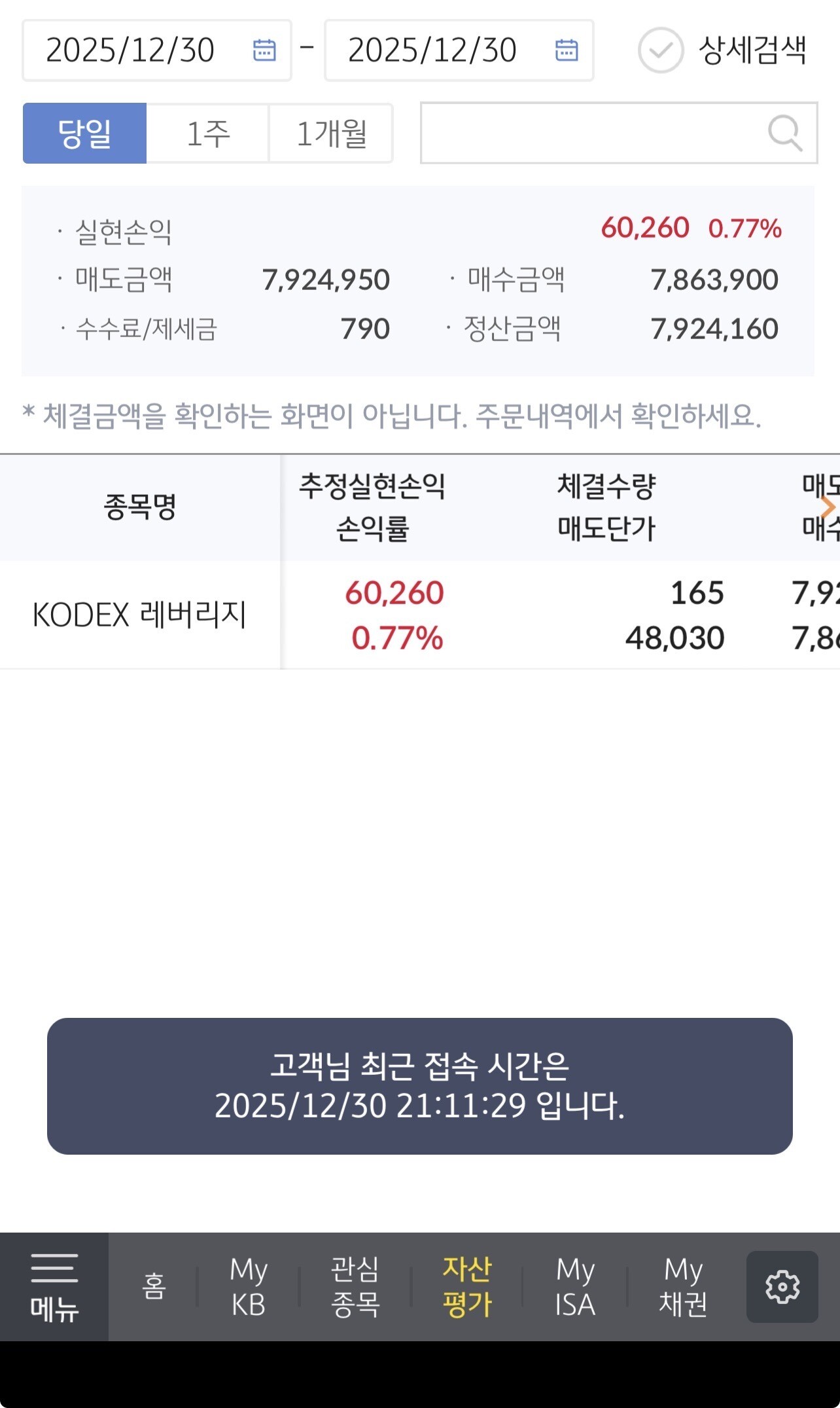
Task: Open the 관심종목 tab
Action: [355, 1287]
